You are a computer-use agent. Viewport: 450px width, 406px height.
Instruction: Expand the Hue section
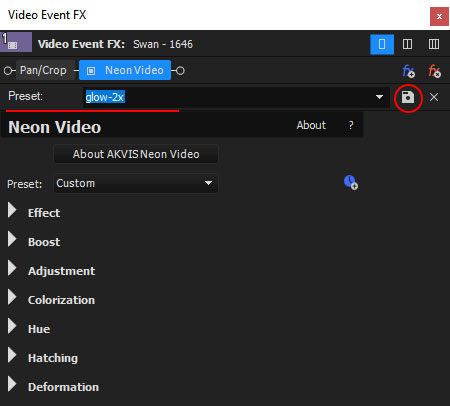point(12,326)
